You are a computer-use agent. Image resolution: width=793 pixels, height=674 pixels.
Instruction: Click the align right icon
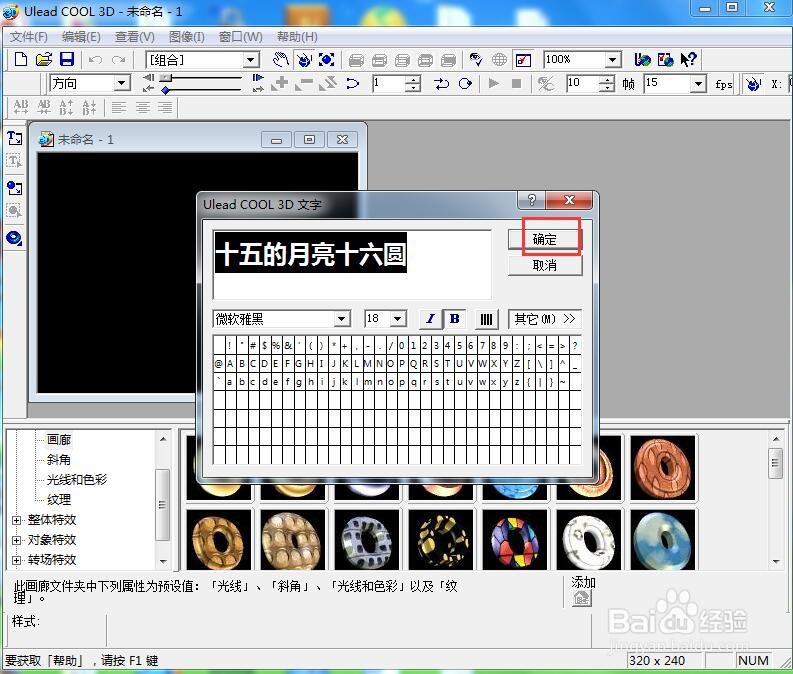[x=165, y=107]
